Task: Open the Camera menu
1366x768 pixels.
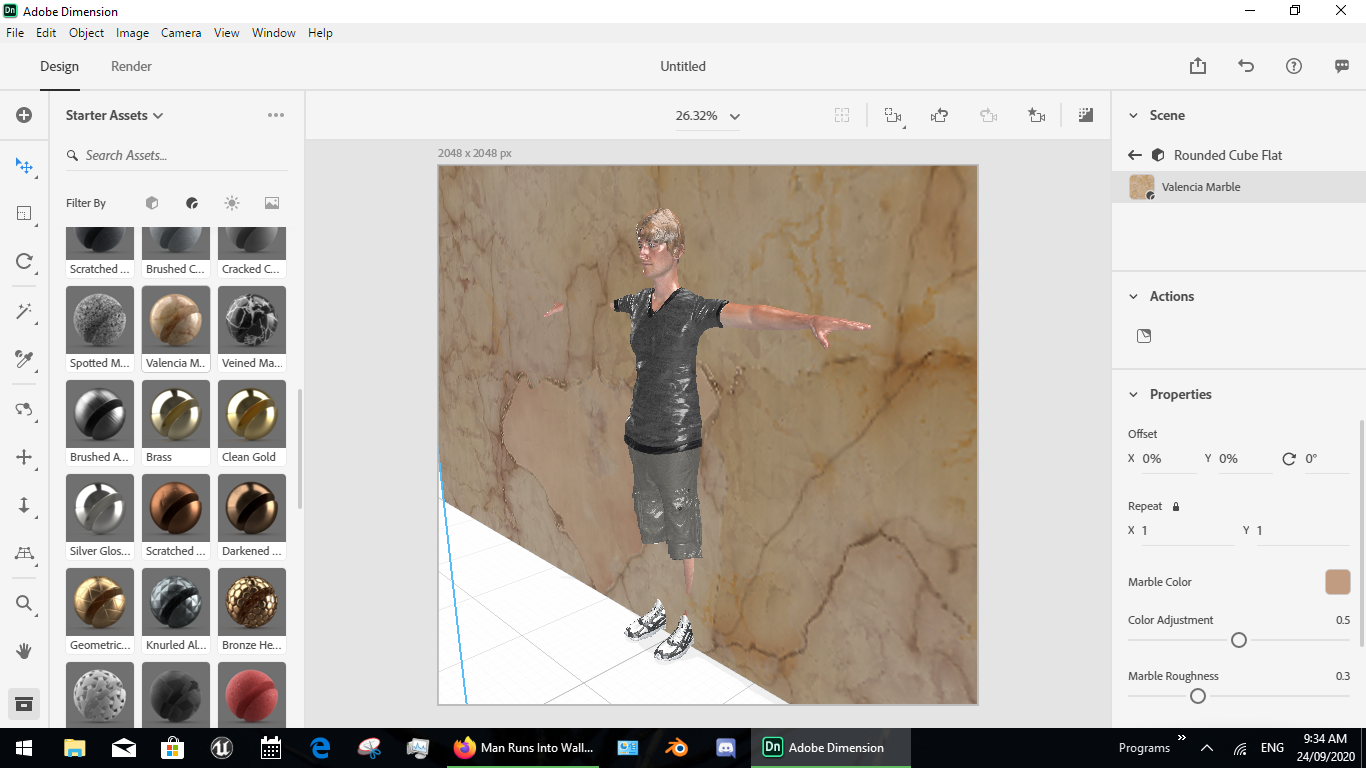Action: pyautogui.click(x=180, y=32)
